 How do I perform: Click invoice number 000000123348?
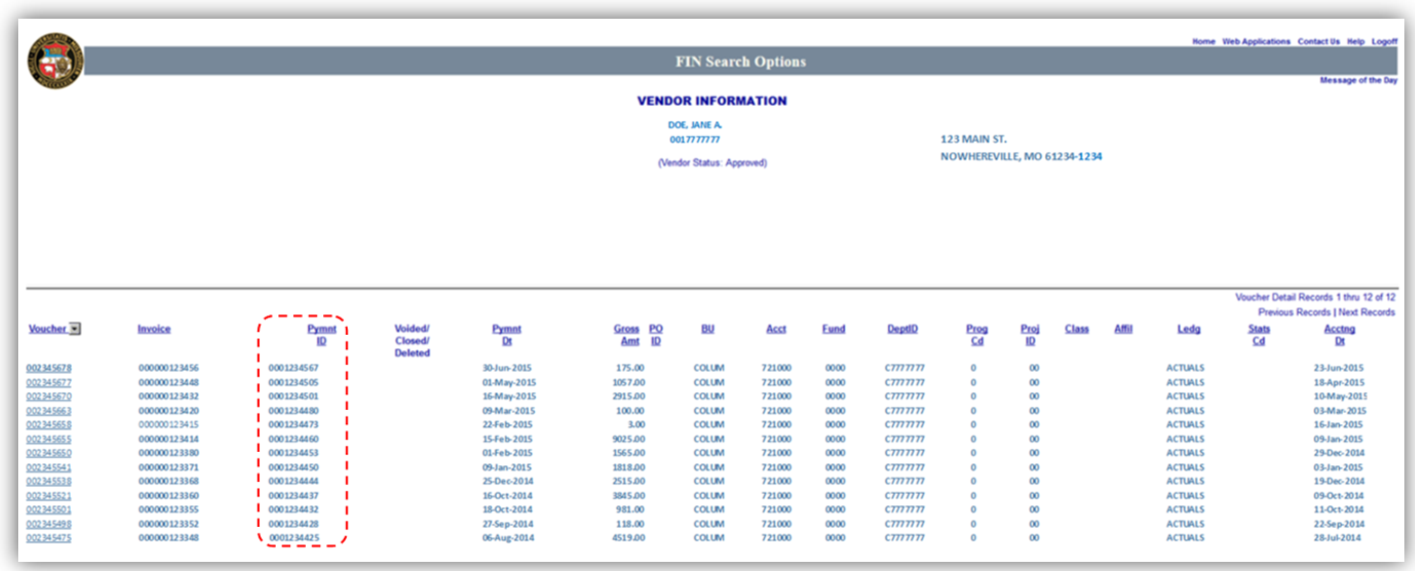(168, 538)
